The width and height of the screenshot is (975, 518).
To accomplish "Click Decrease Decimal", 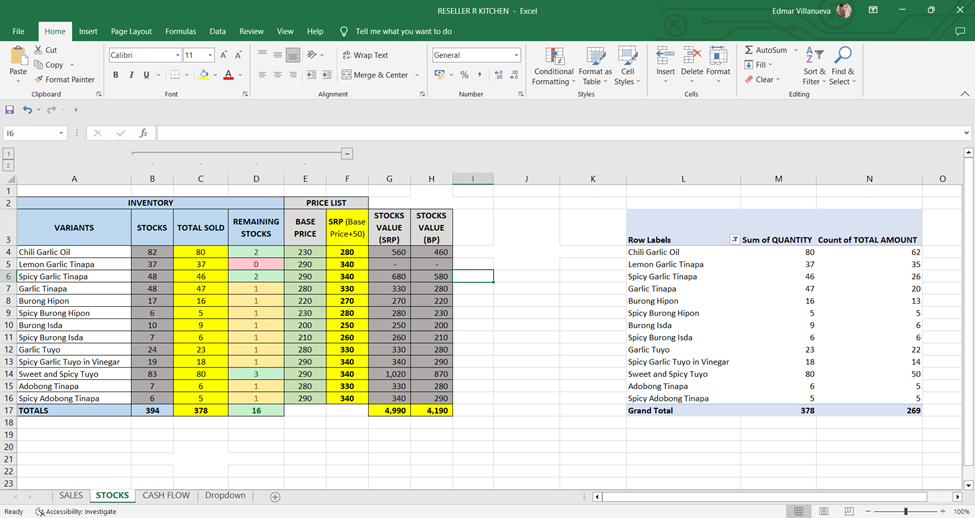I will (x=514, y=75).
